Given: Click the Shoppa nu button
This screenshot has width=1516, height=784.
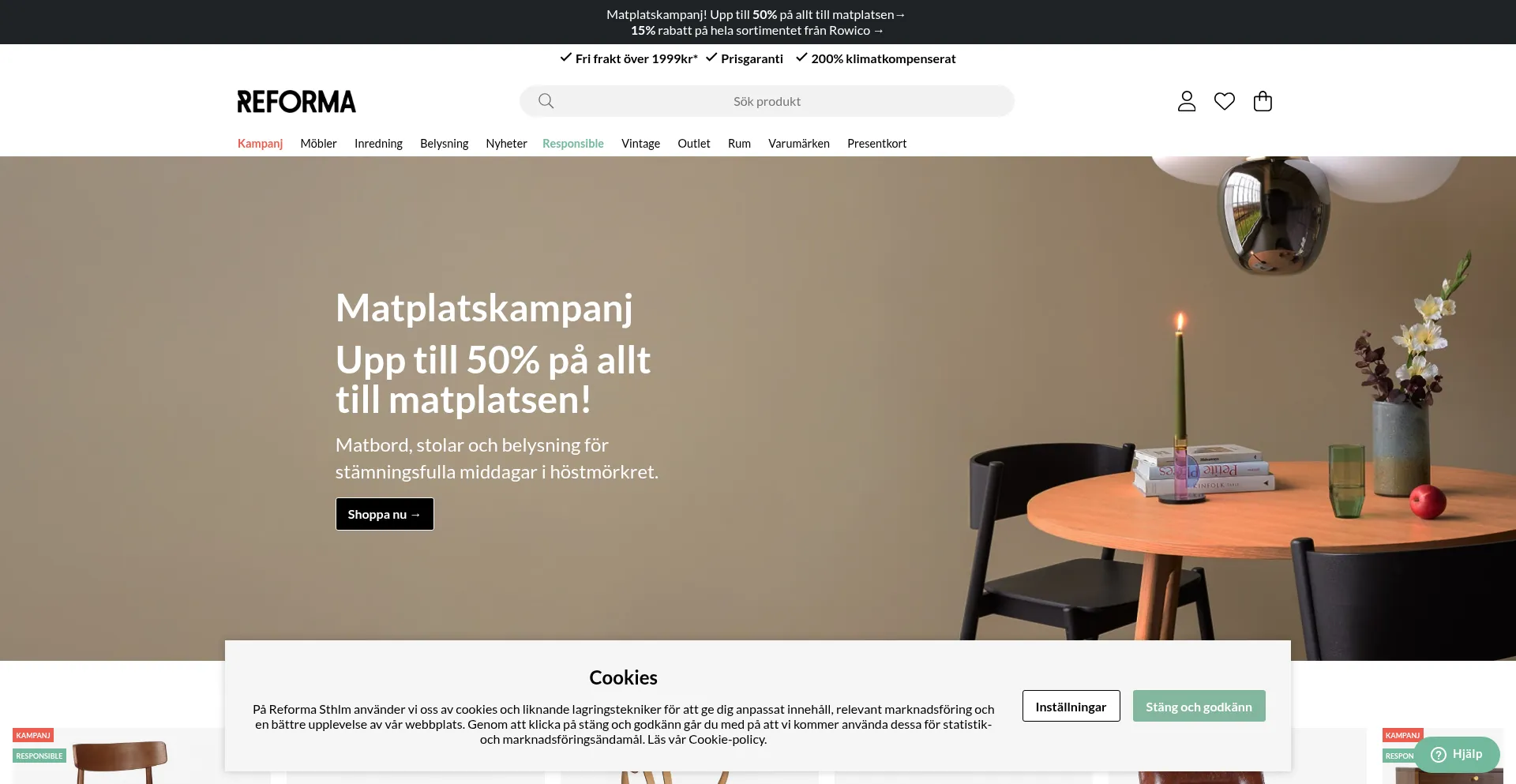Looking at the screenshot, I should [385, 514].
